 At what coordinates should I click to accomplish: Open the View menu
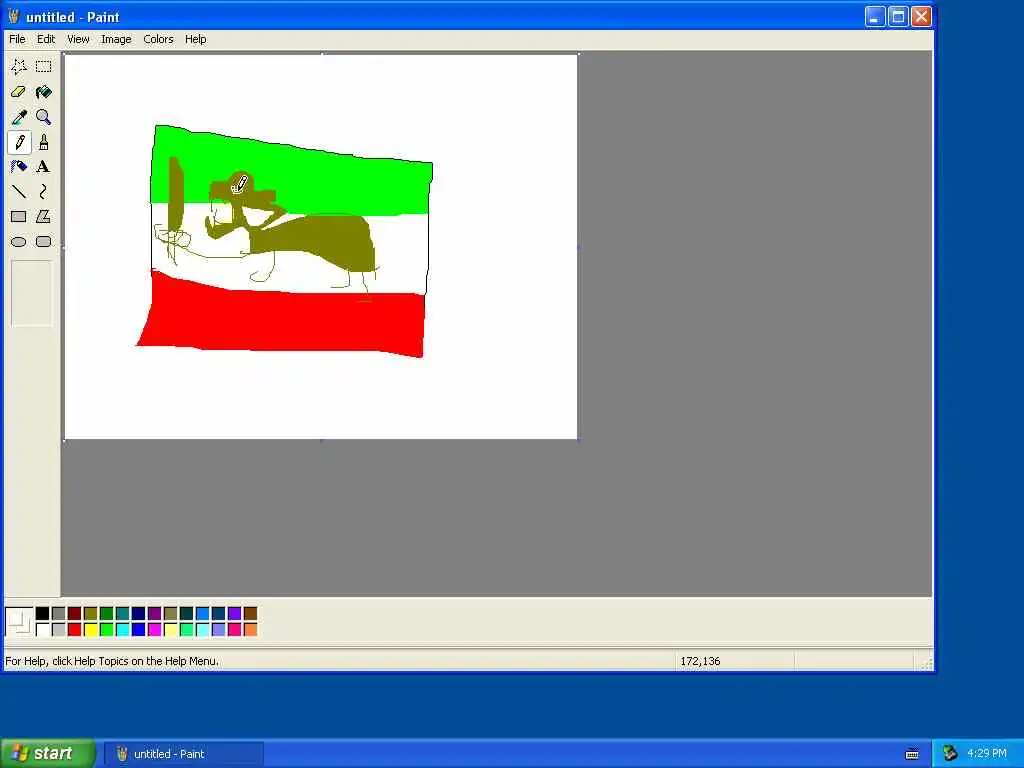78,39
